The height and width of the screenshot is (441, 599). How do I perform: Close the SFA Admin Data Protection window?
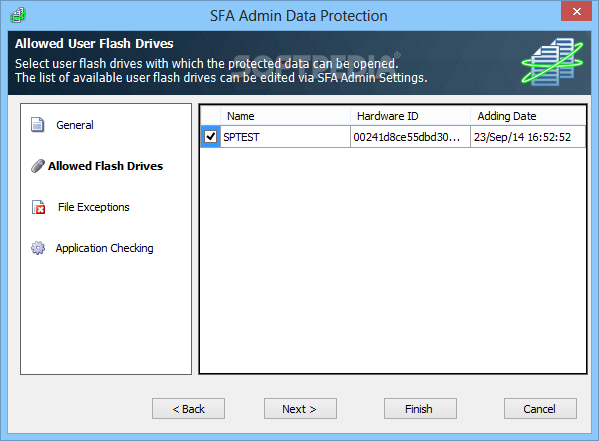click(576, 11)
